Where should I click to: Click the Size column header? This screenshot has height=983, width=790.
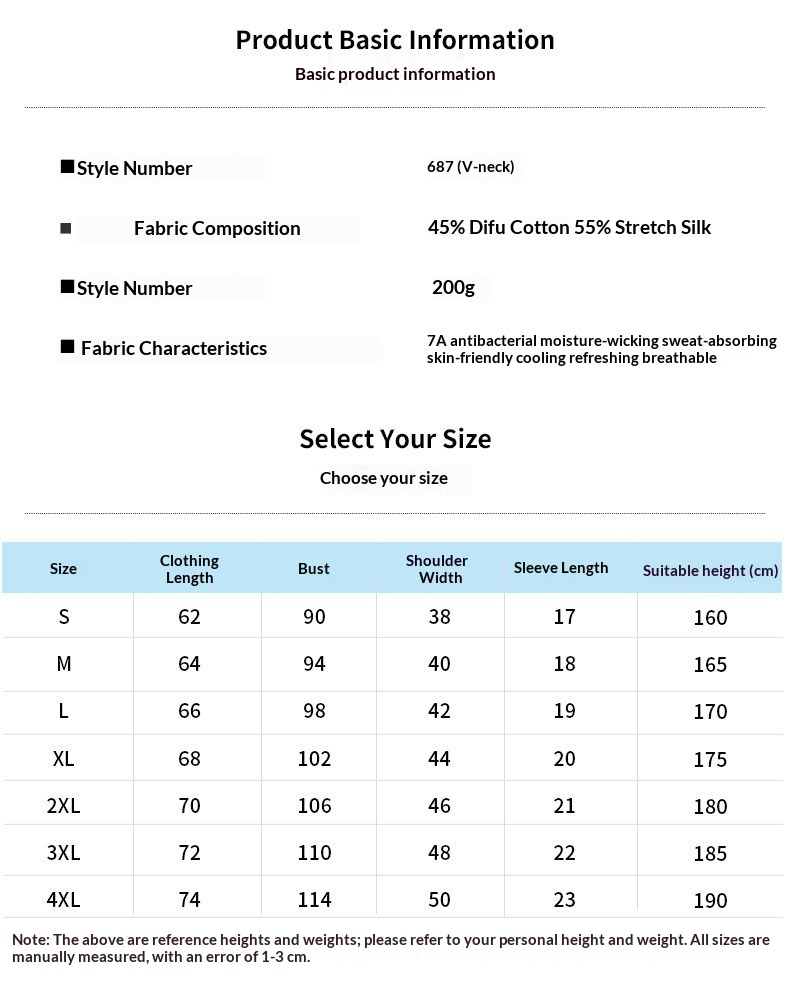pyautogui.click(x=63, y=569)
